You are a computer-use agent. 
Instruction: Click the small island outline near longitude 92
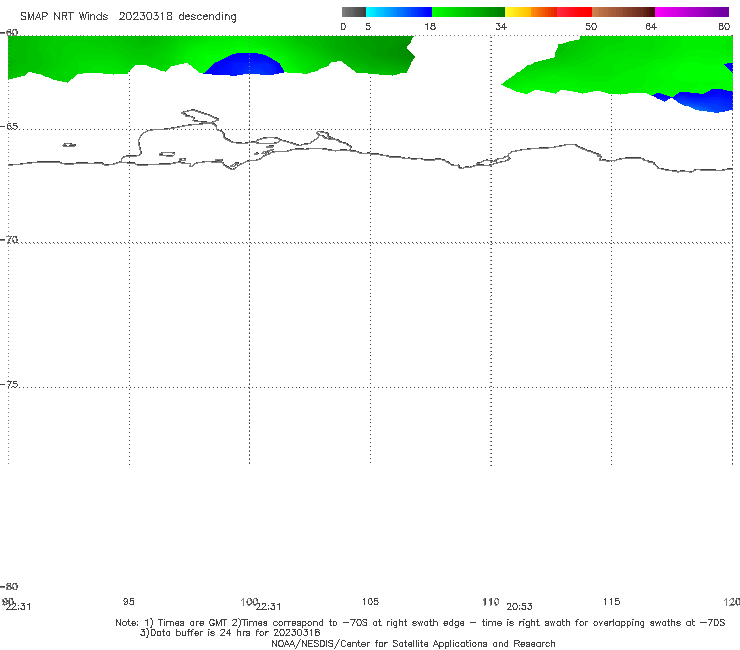(x=69, y=145)
